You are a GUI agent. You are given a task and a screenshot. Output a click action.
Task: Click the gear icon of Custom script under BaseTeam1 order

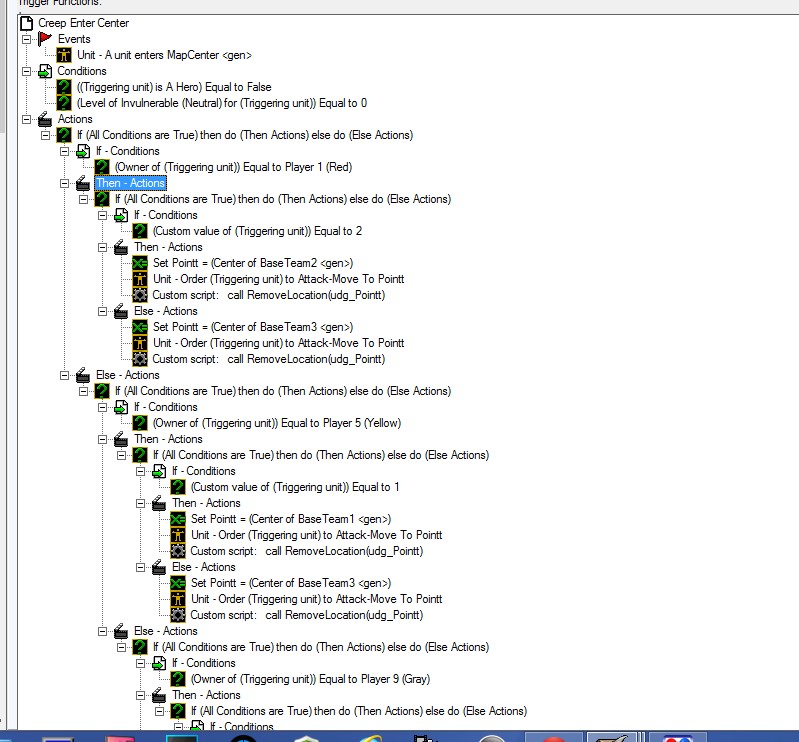[x=178, y=551]
